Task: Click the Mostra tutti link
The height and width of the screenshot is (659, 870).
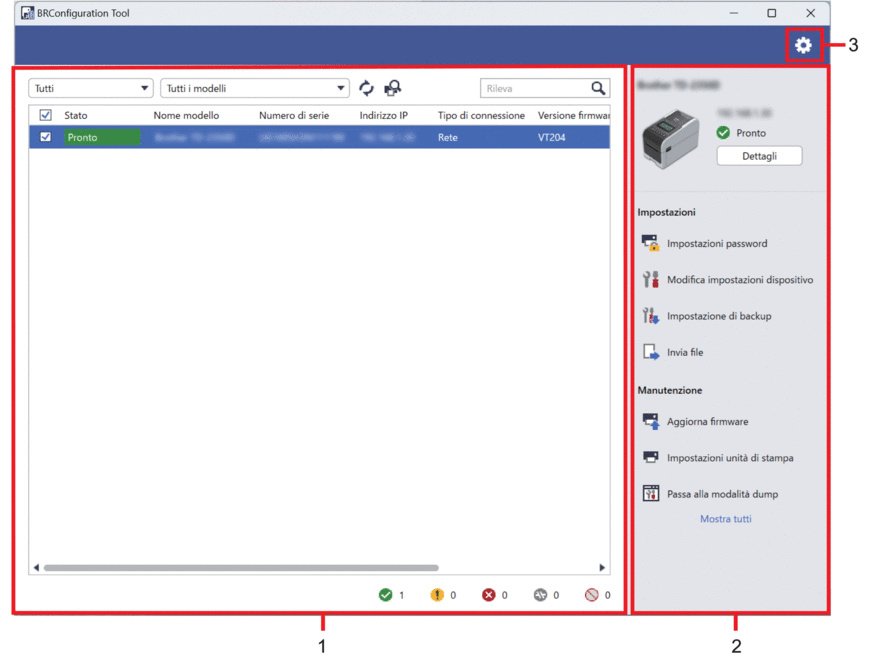Action: click(x=725, y=519)
